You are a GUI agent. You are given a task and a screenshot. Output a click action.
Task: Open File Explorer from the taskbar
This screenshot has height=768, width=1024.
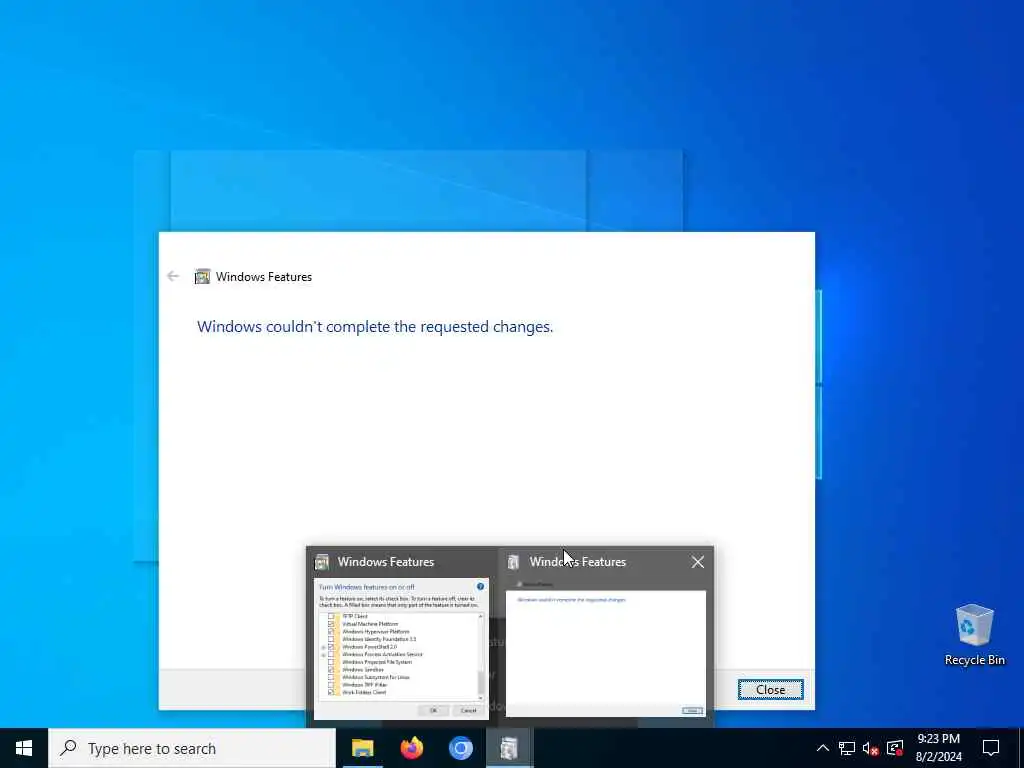(362, 748)
